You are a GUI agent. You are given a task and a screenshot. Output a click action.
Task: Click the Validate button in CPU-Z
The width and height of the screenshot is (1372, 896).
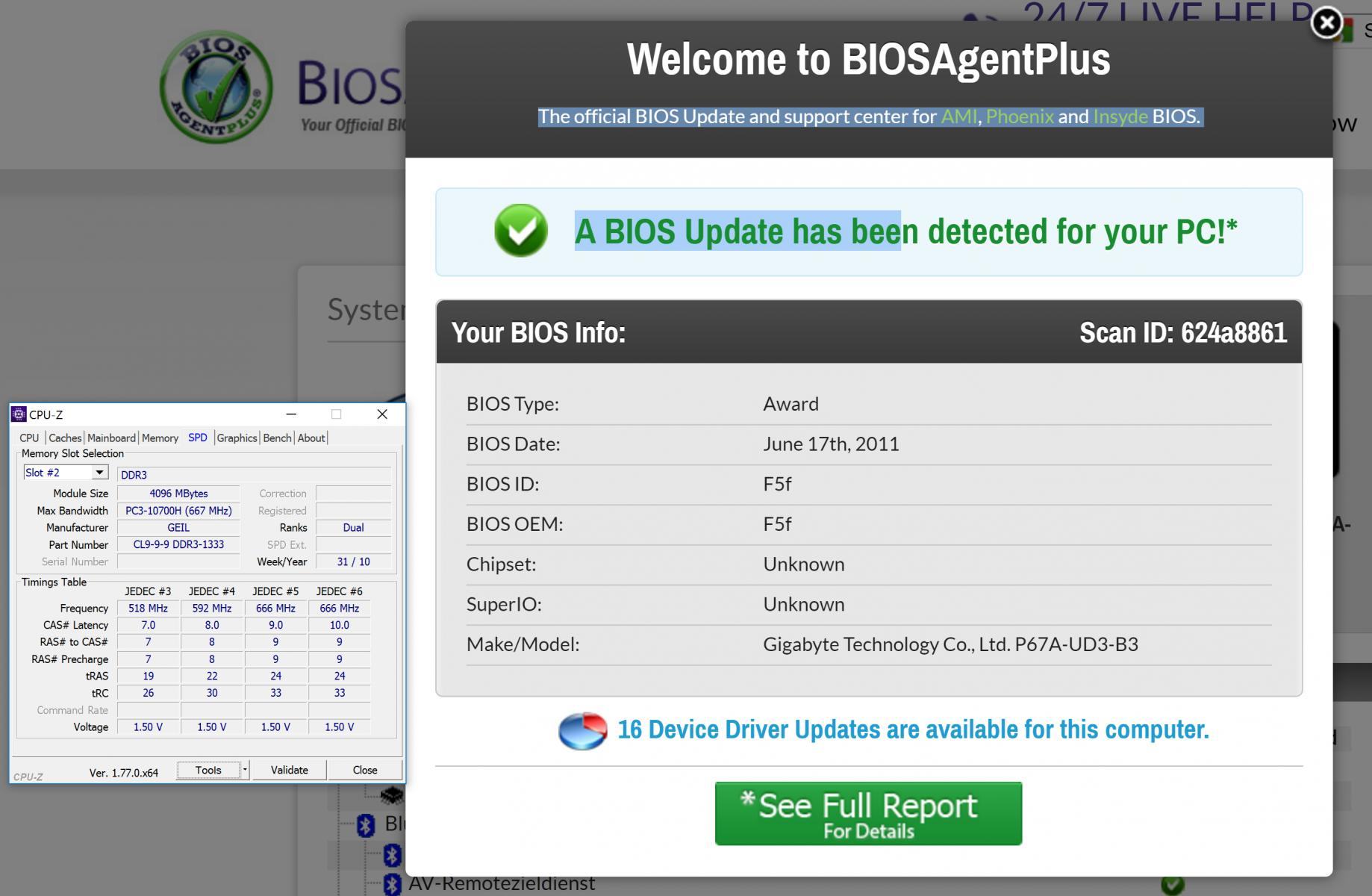click(289, 770)
